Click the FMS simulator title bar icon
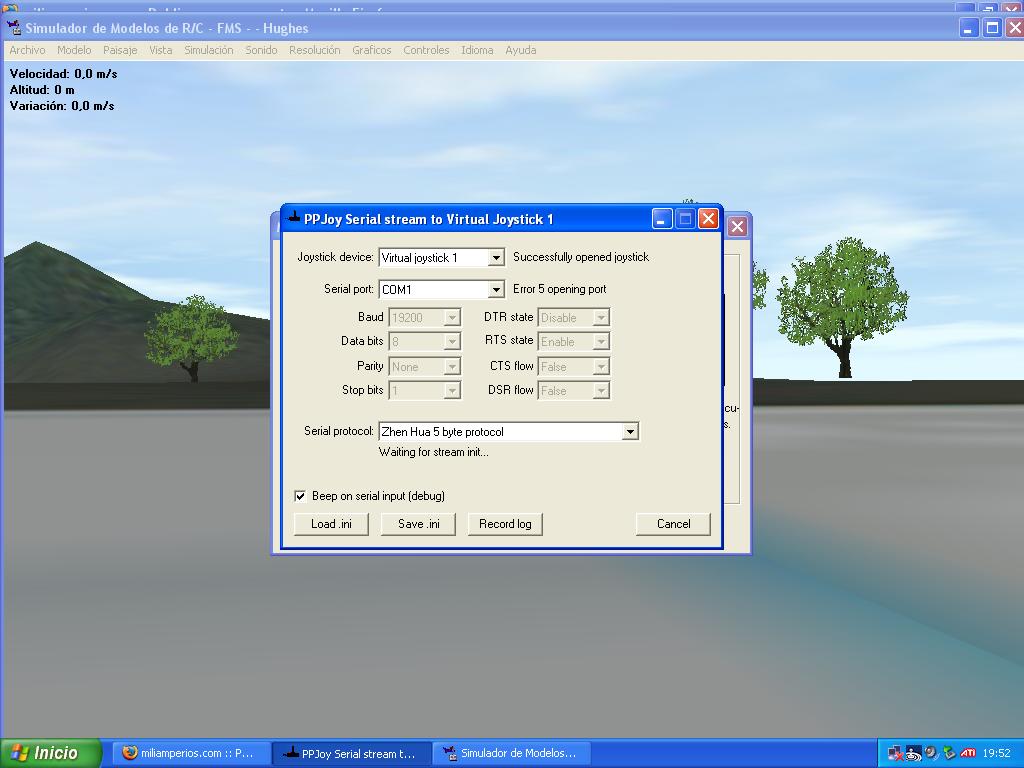Screen dimensions: 1024x768 (15, 28)
